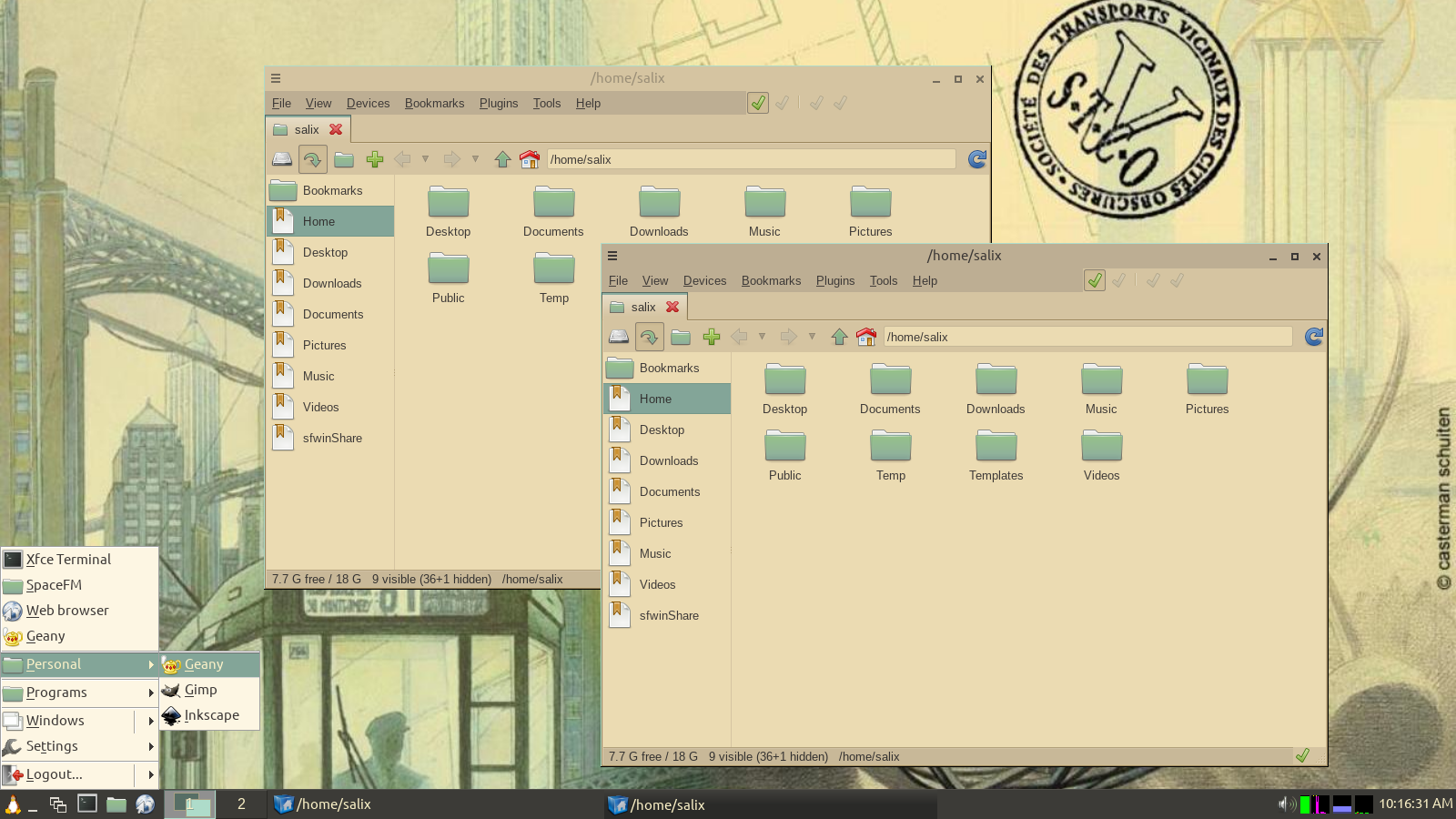Open File menu in front window
The width and height of the screenshot is (1456, 819).
point(618,280)
